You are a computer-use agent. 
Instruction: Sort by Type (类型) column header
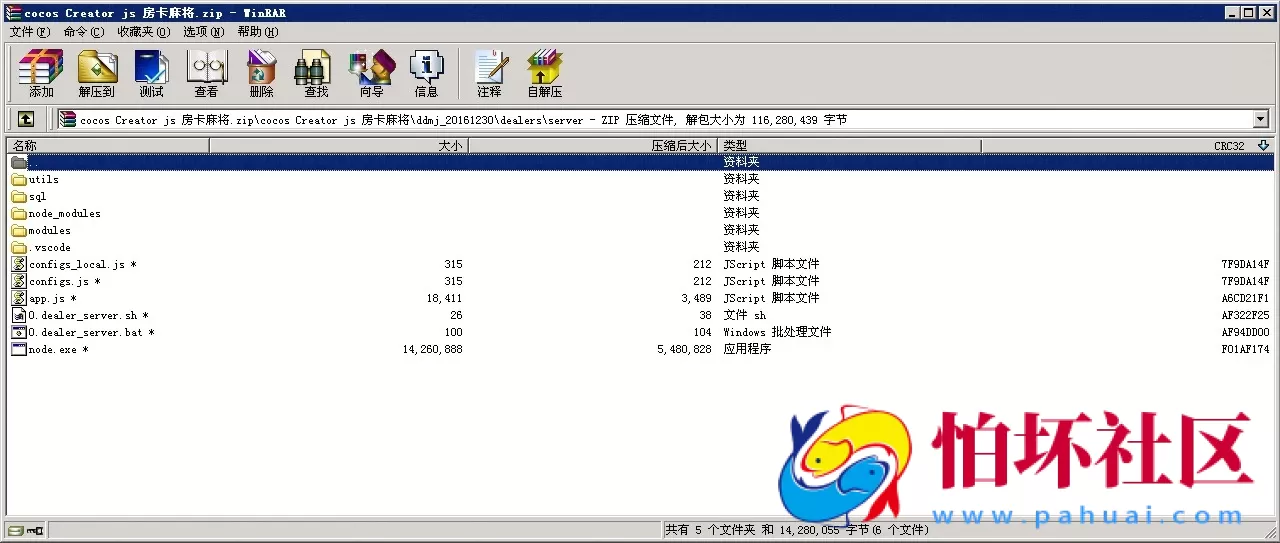pos(849,146)
